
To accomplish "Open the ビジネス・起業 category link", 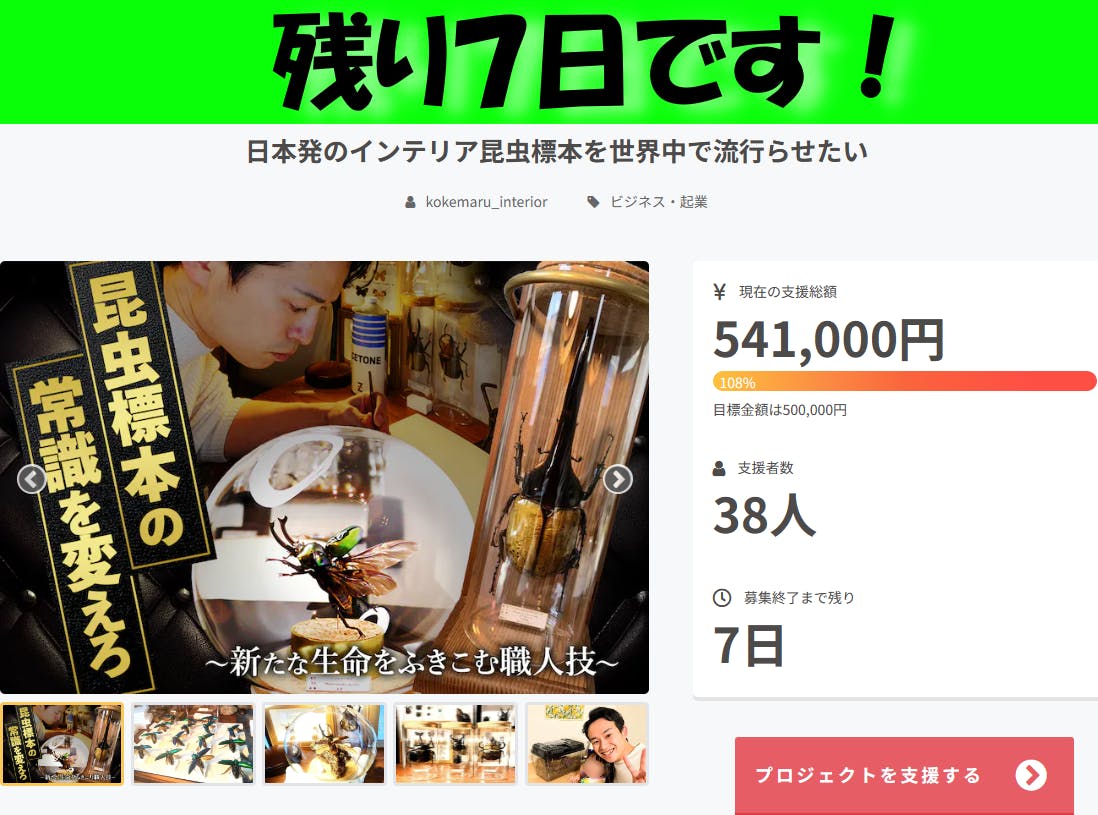I will [x=659, y=202].
